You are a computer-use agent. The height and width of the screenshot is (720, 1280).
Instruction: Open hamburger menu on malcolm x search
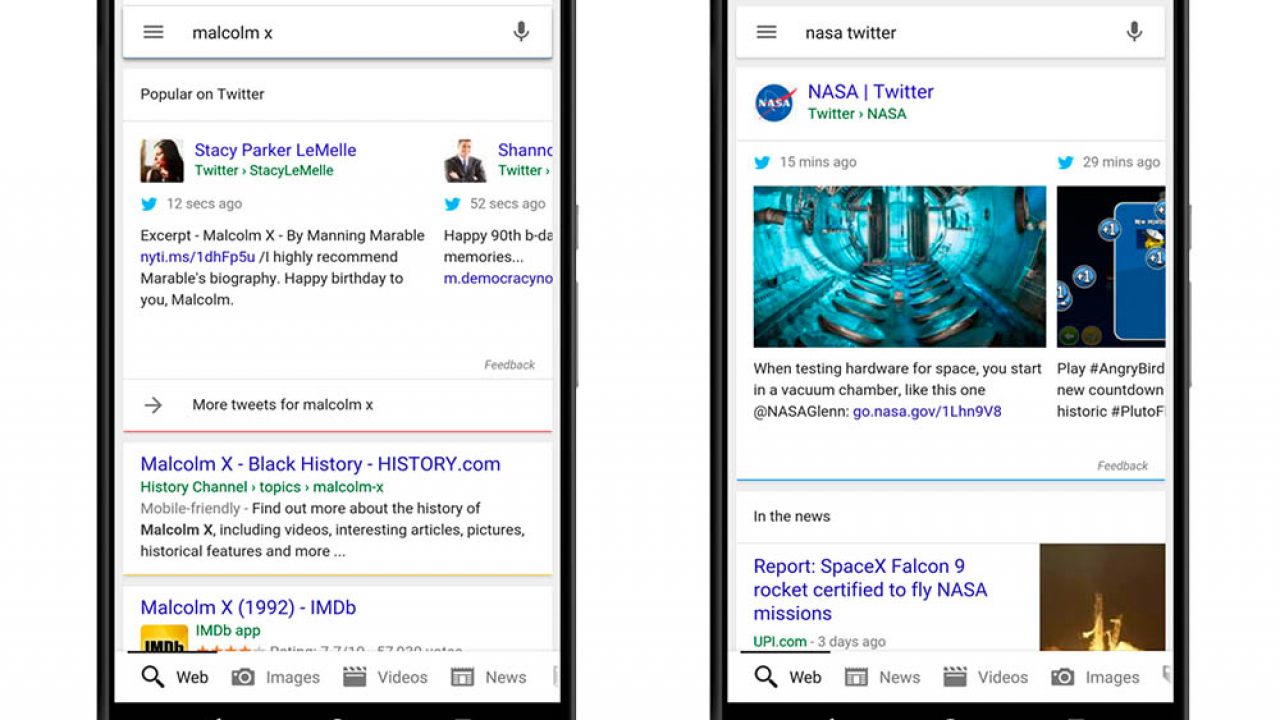pos(153,32)
